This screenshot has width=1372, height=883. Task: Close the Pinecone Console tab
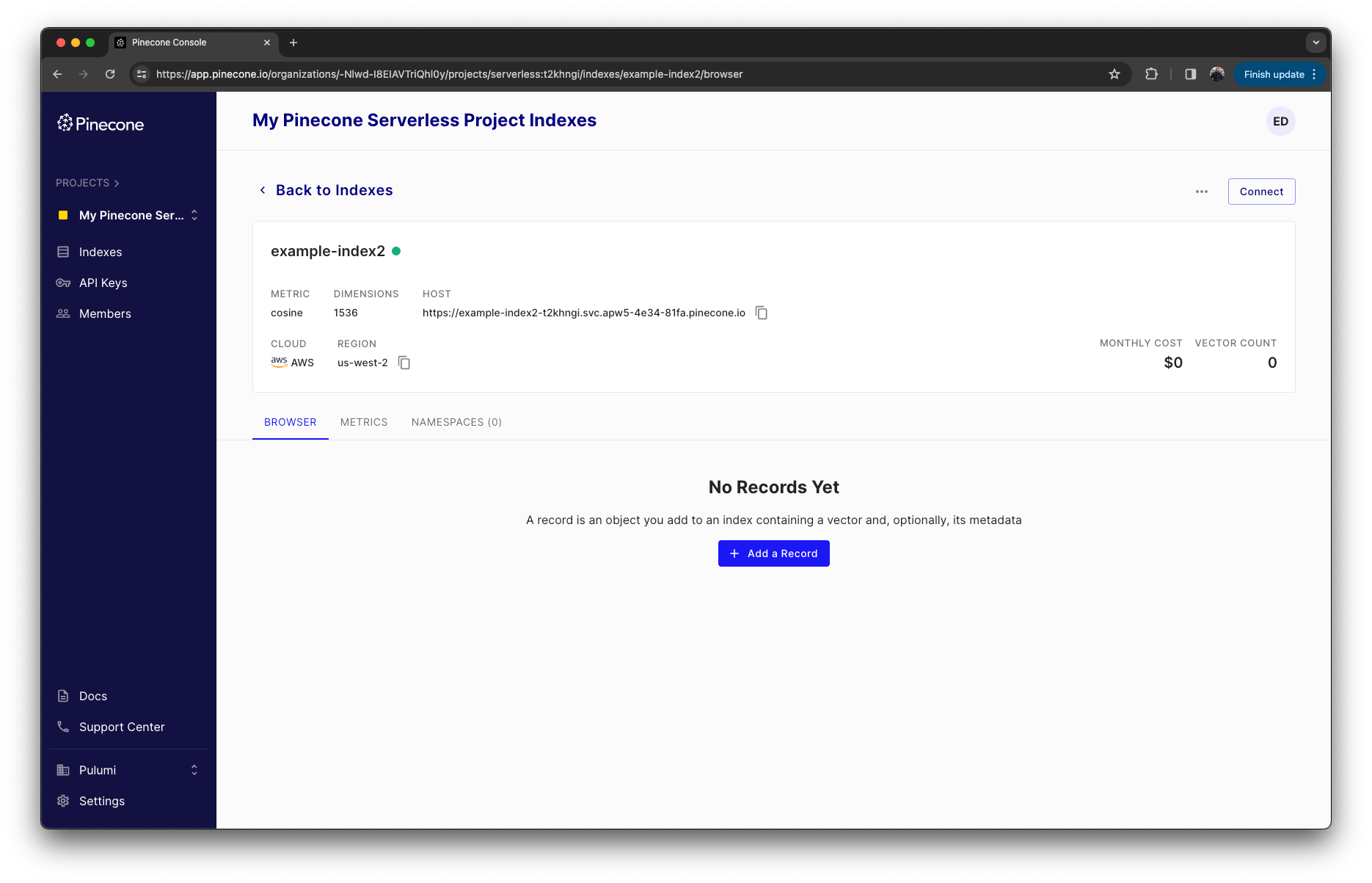tap(267, 43)
